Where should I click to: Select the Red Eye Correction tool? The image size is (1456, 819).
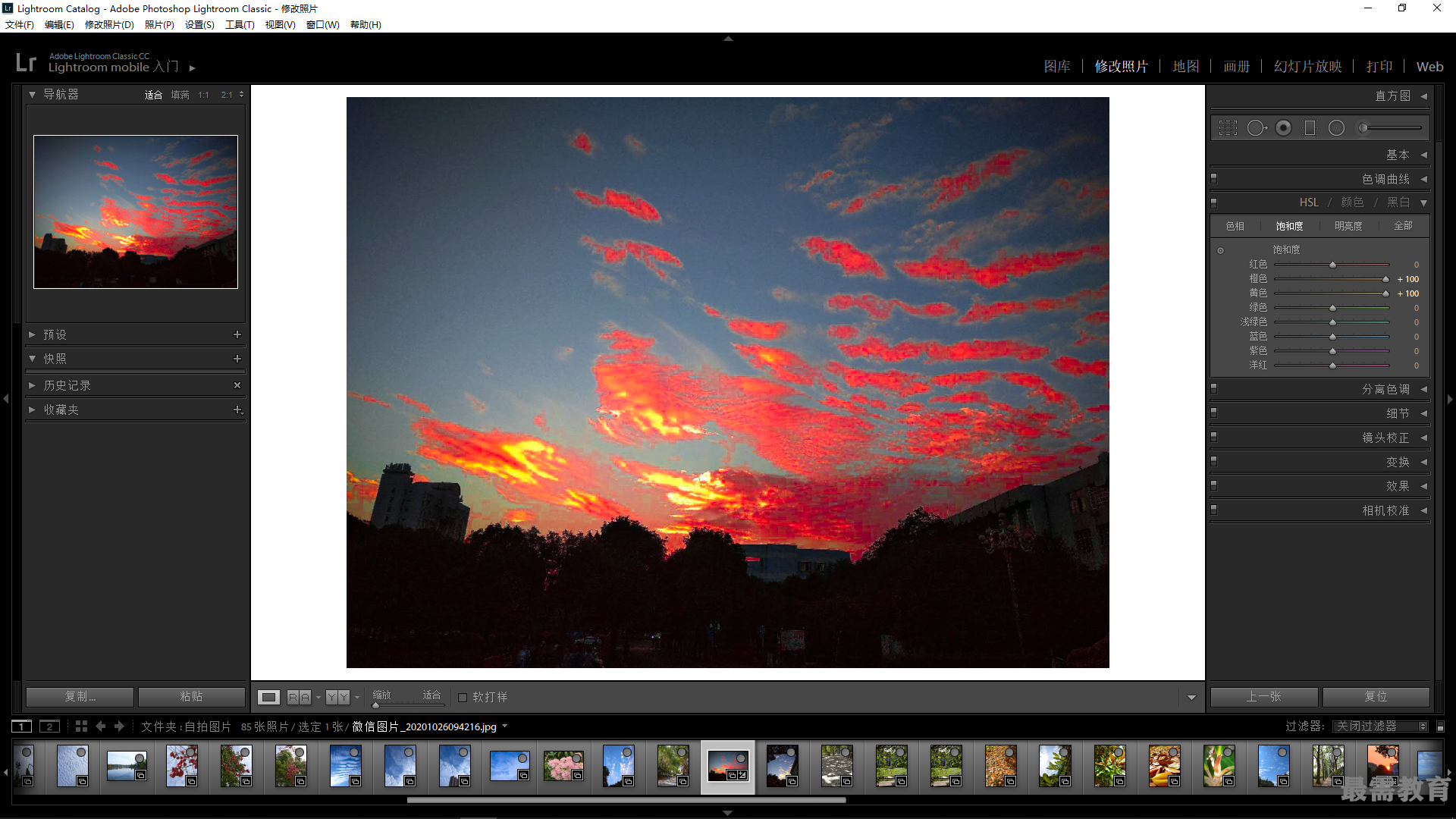pyautogui.click(x=1283, y=128)
